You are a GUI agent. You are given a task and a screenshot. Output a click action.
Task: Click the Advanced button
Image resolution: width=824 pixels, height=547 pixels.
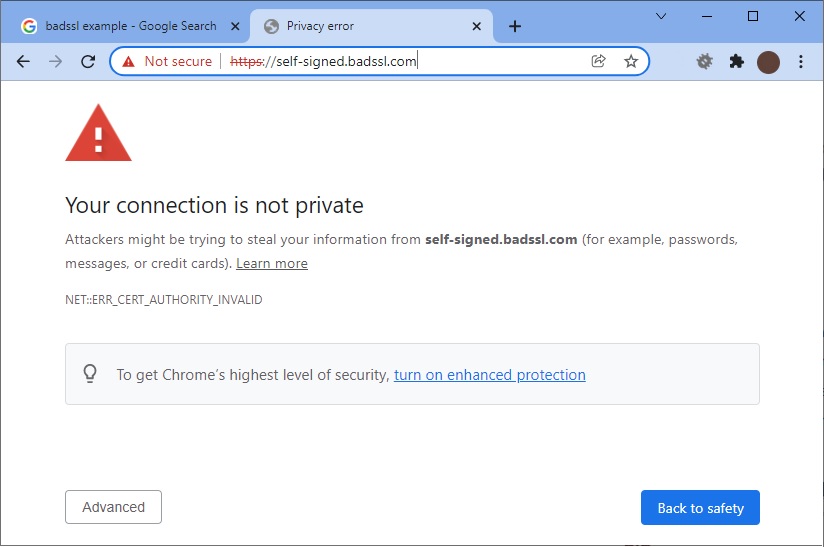pos(114,507)
